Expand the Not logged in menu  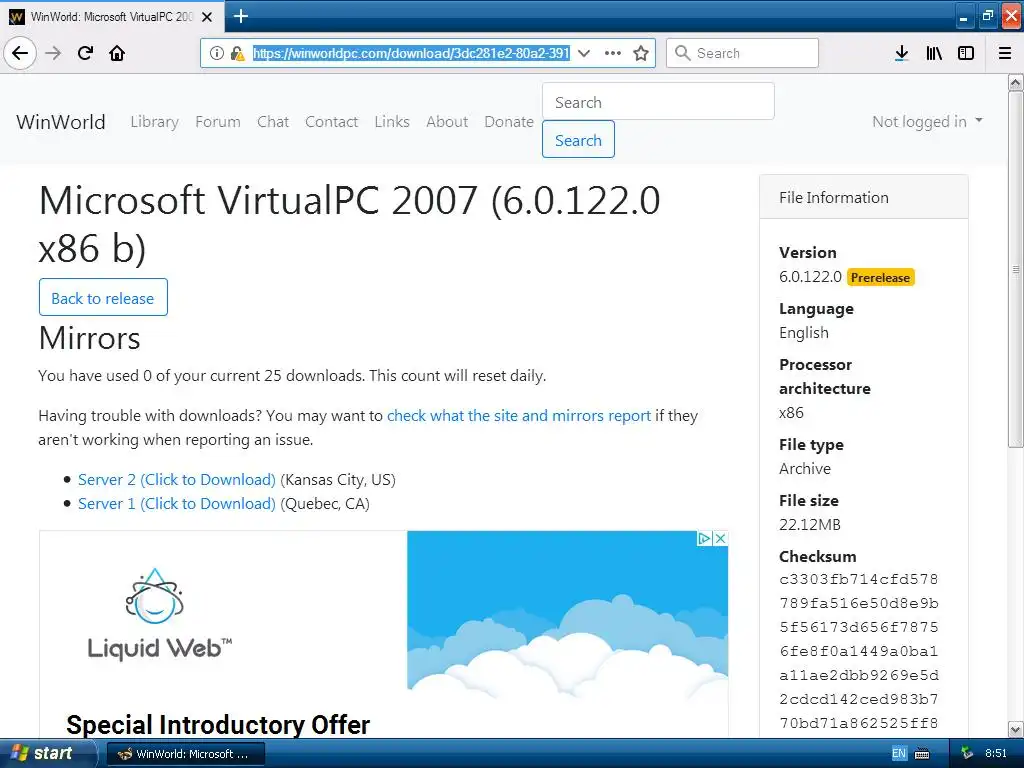[x=927, y=121]
